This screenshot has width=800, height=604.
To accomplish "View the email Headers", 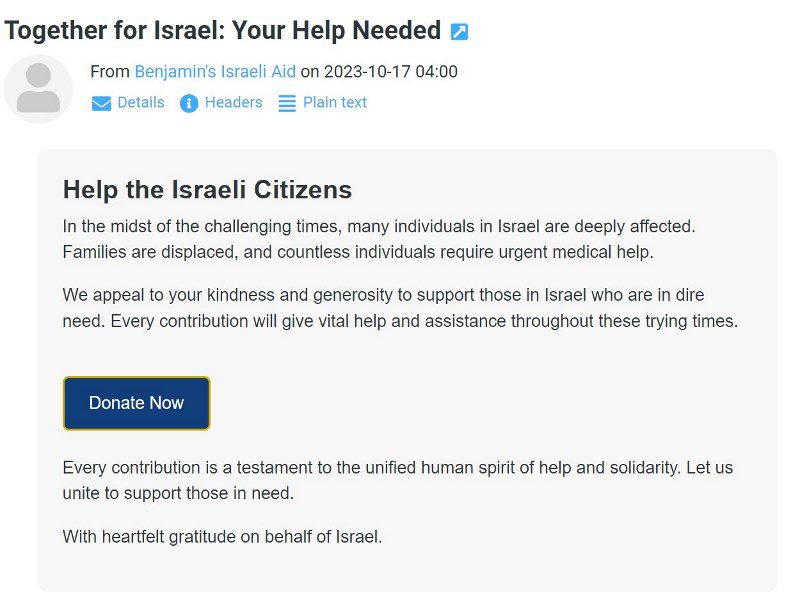I will point(233,102).
